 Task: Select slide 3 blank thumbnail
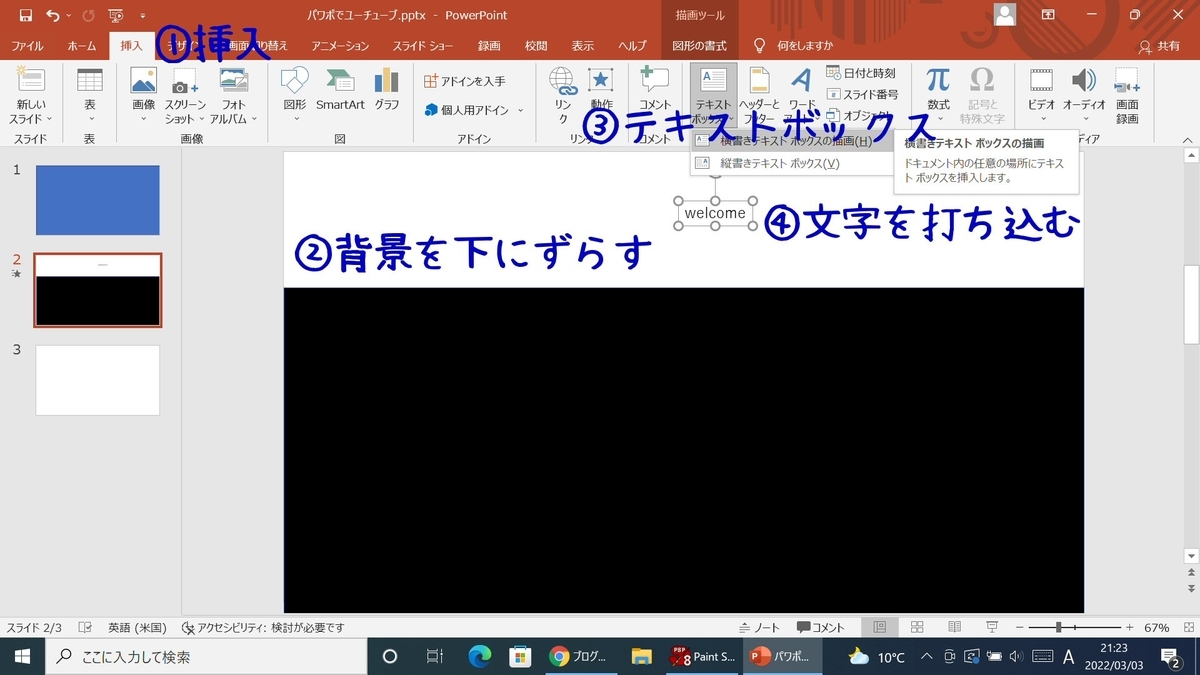[x=97, y=380]
